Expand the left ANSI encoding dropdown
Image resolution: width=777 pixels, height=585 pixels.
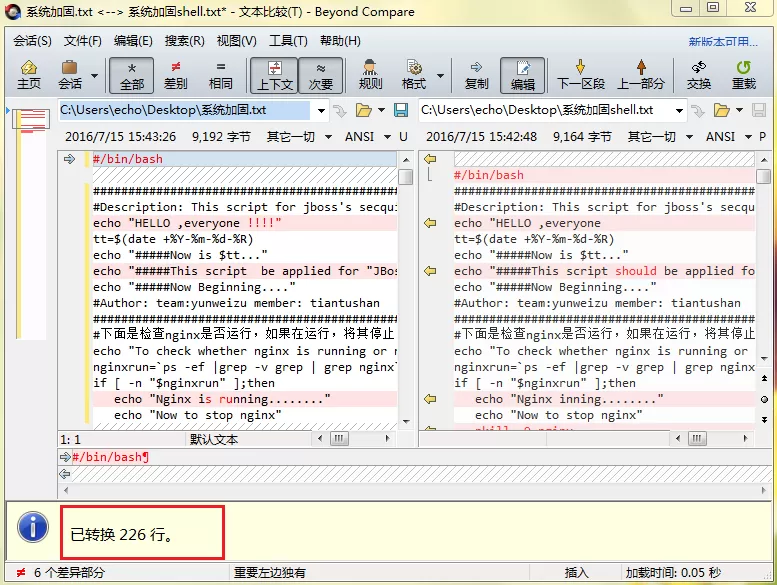[387, 137]
